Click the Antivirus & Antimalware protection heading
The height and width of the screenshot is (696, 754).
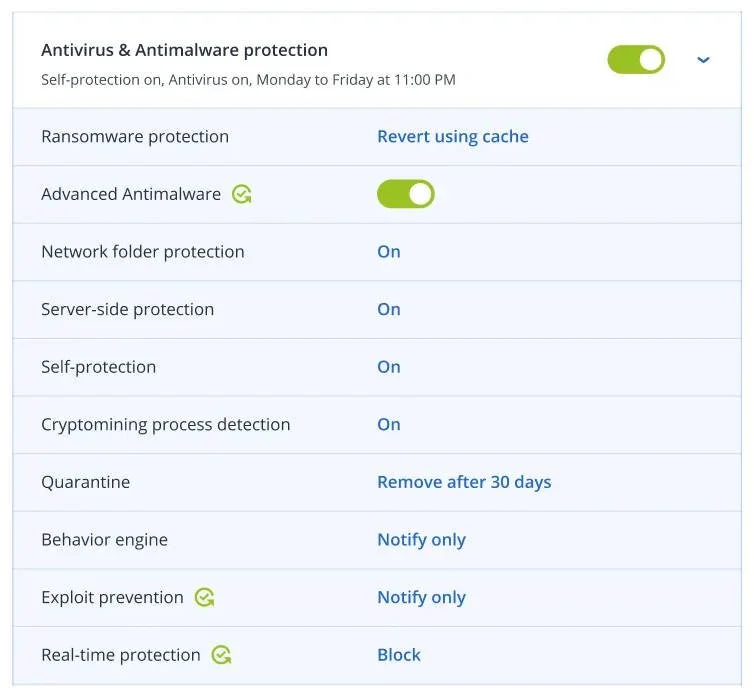pos(184,50)
